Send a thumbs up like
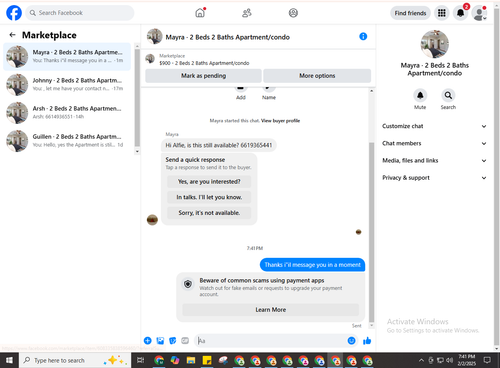This screenshot has height=368, width=500. (367, 341)
